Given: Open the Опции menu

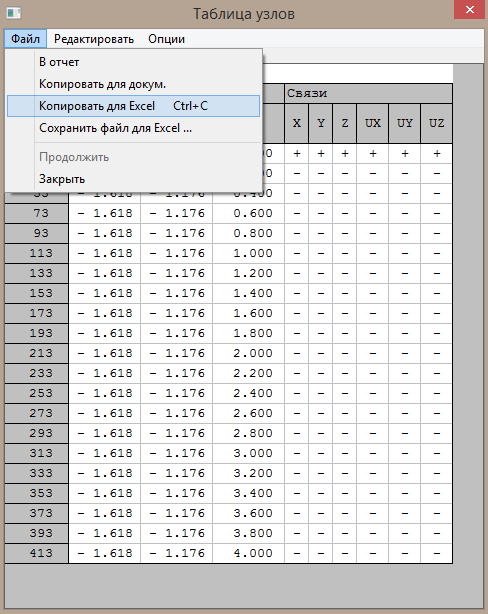Looking at the screenshot, I should [x=166, y=39].
